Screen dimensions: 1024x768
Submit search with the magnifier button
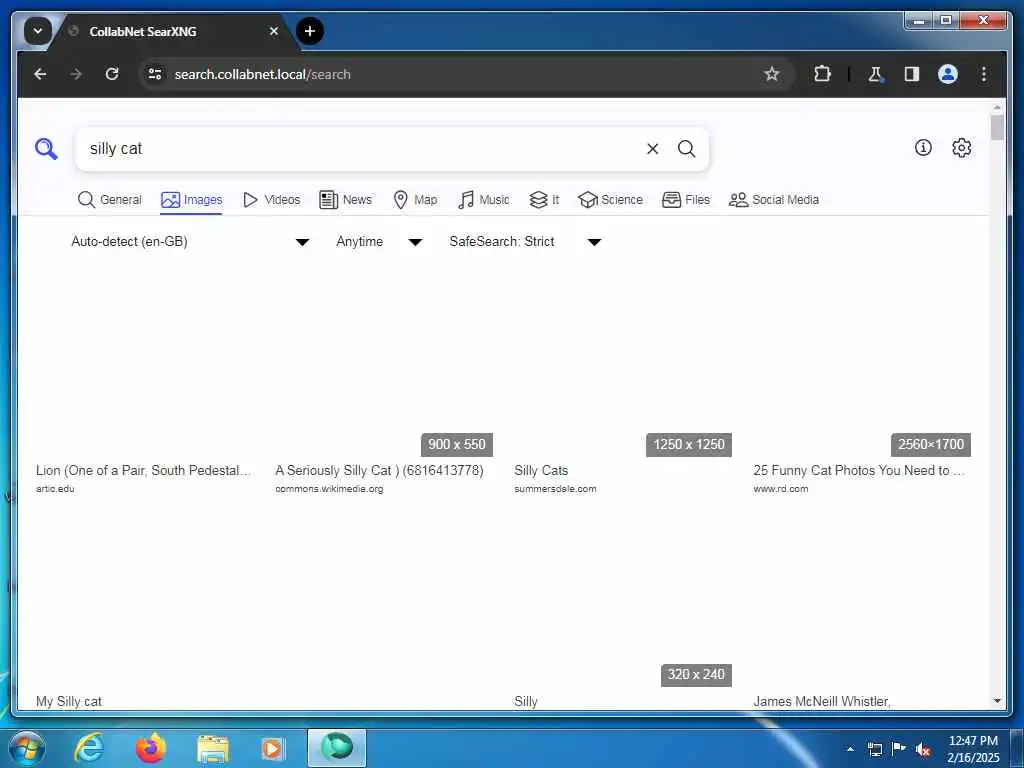[x=686, y=149]
